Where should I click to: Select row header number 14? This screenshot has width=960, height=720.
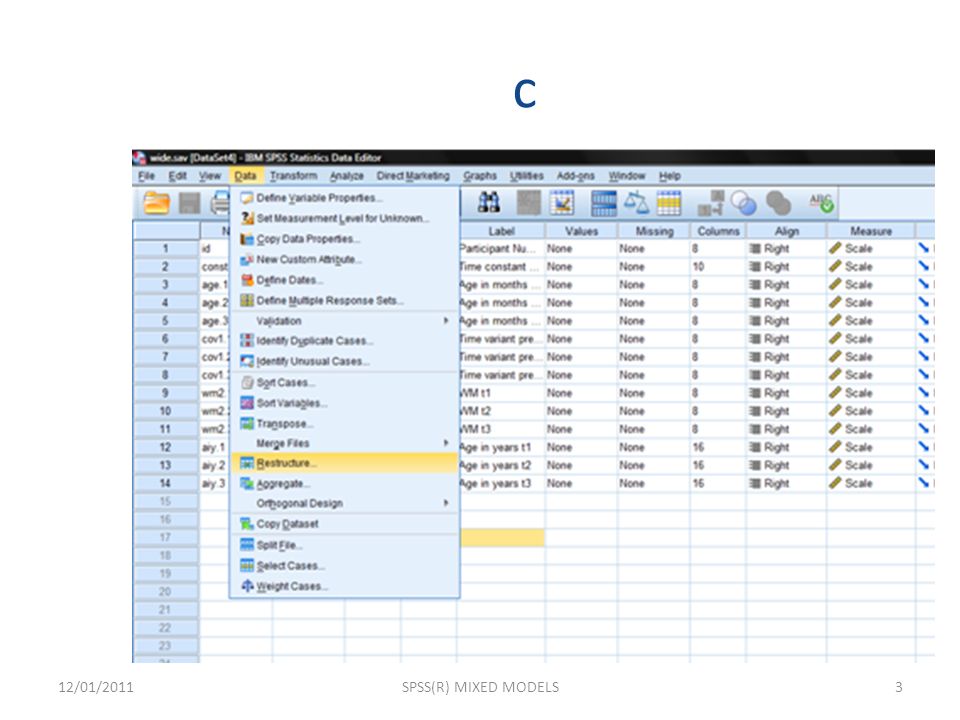point(166,484)
